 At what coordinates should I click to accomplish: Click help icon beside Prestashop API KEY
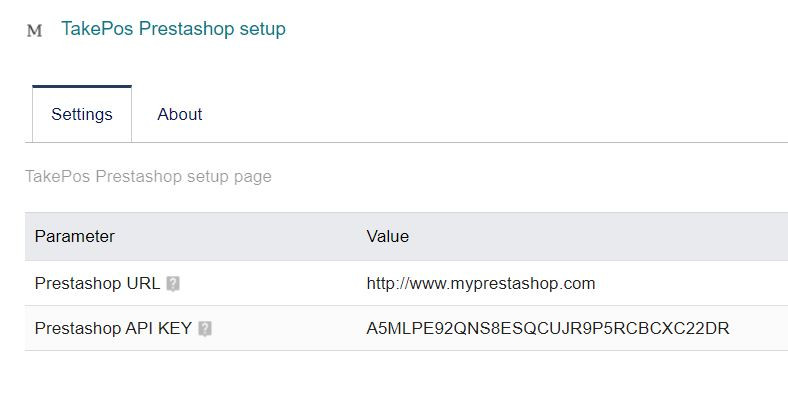pyautogui.click(x=205, y=328)
